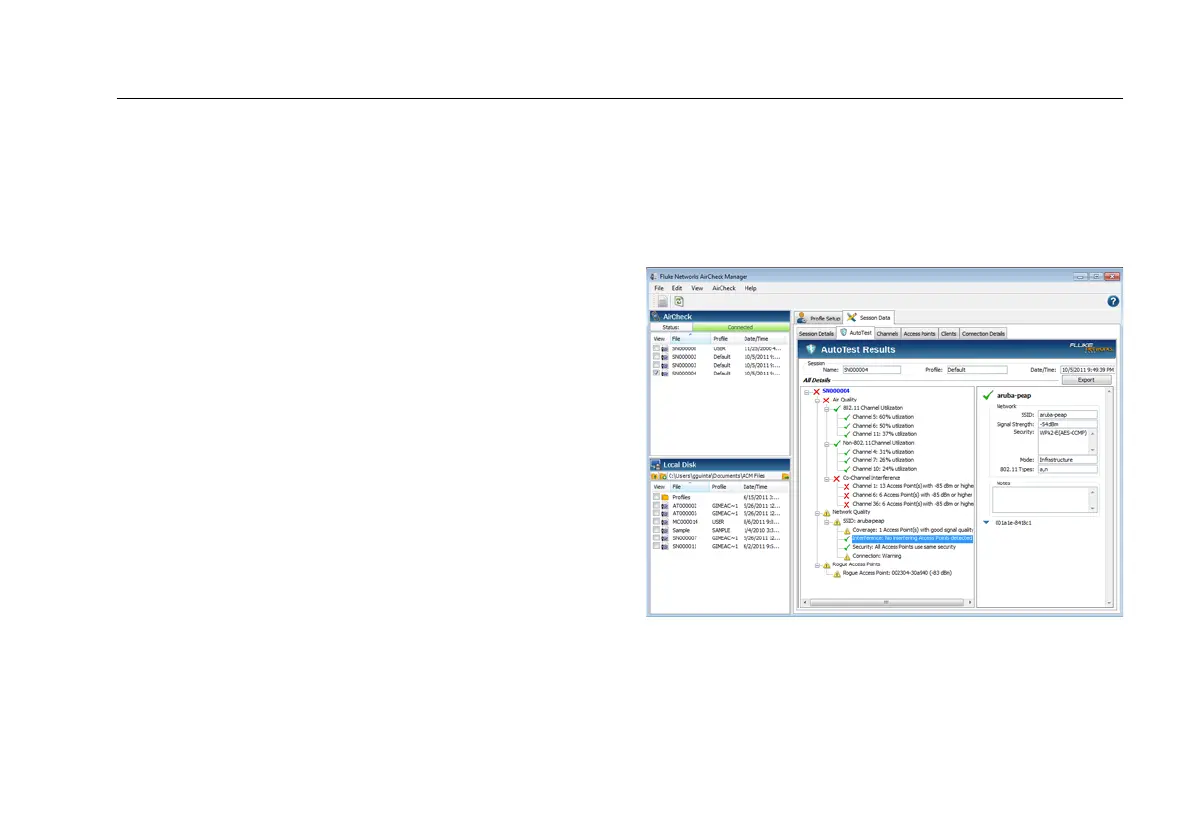The height and width of the screenshot is (828, 1188).
Task: Switch to the Clients tab
Action: [949, 333]
